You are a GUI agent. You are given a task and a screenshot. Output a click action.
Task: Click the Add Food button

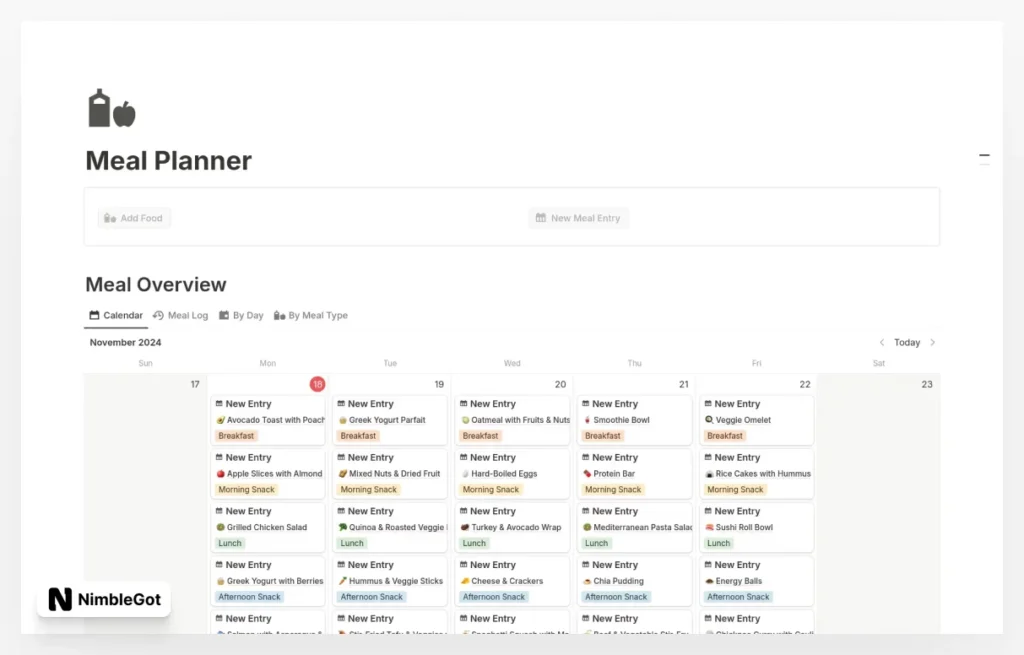pyautogui.click(x=134, y=218)
